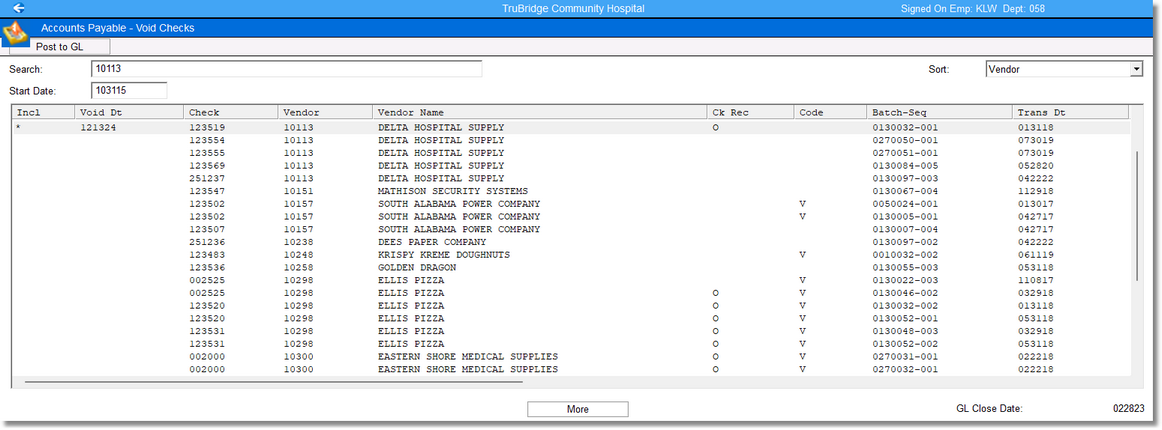Viewport: 1162px width, 430px height.
Task: Click vendor number 10238
Action: point(297,242)
